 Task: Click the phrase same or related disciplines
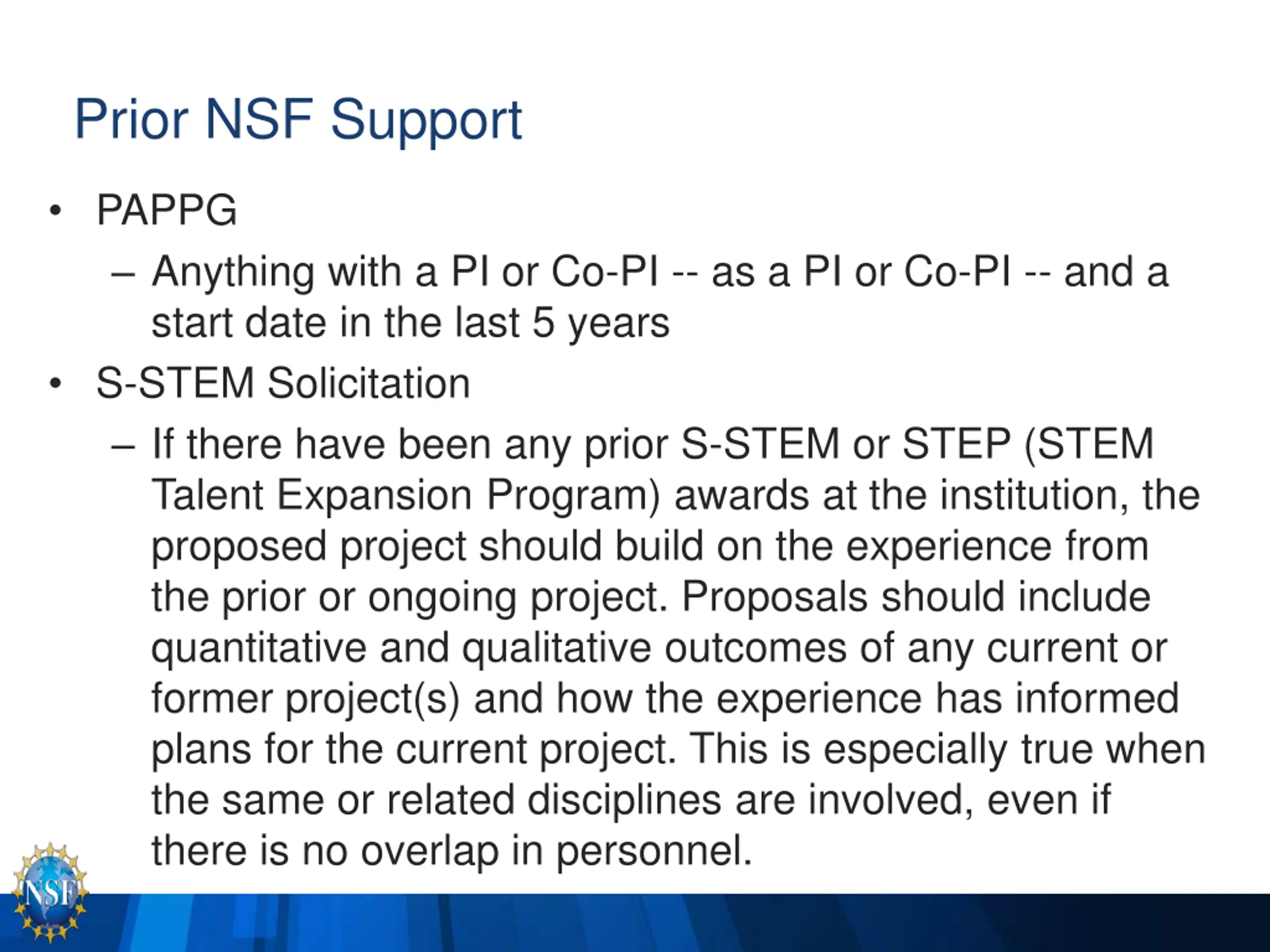coord(471,800)
